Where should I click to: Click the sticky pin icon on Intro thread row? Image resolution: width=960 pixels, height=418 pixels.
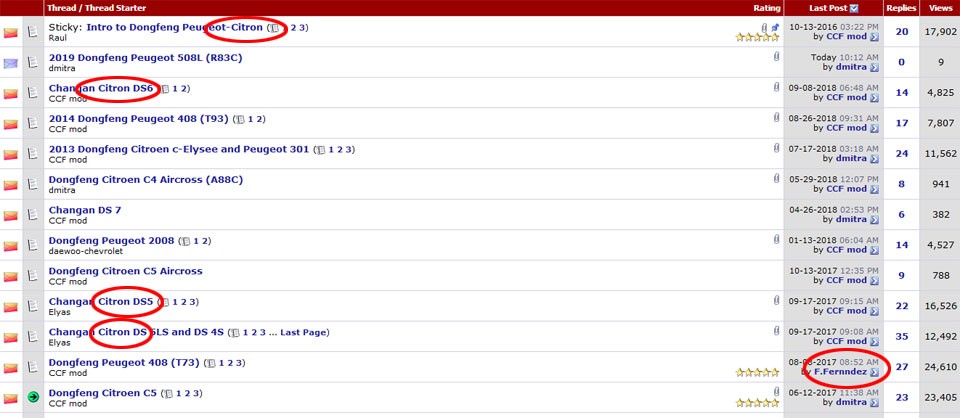click(775, 27)
